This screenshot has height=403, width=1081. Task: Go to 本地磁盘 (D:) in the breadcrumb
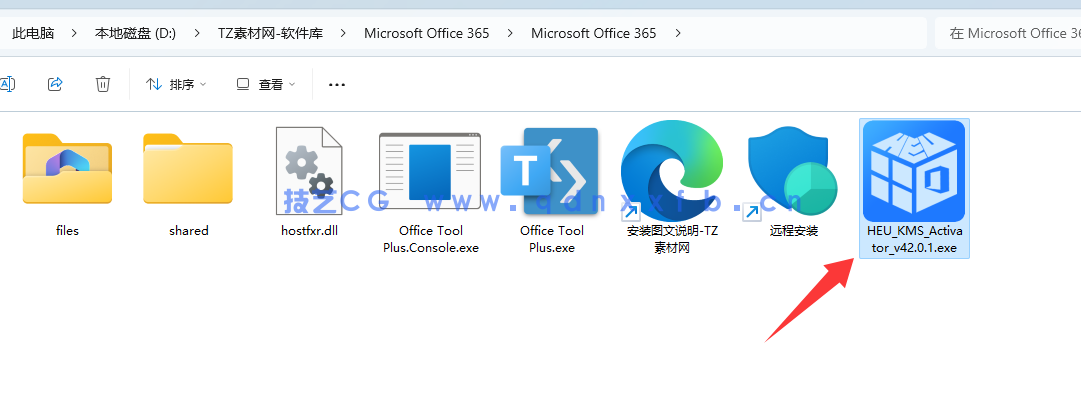coord(135,33)
